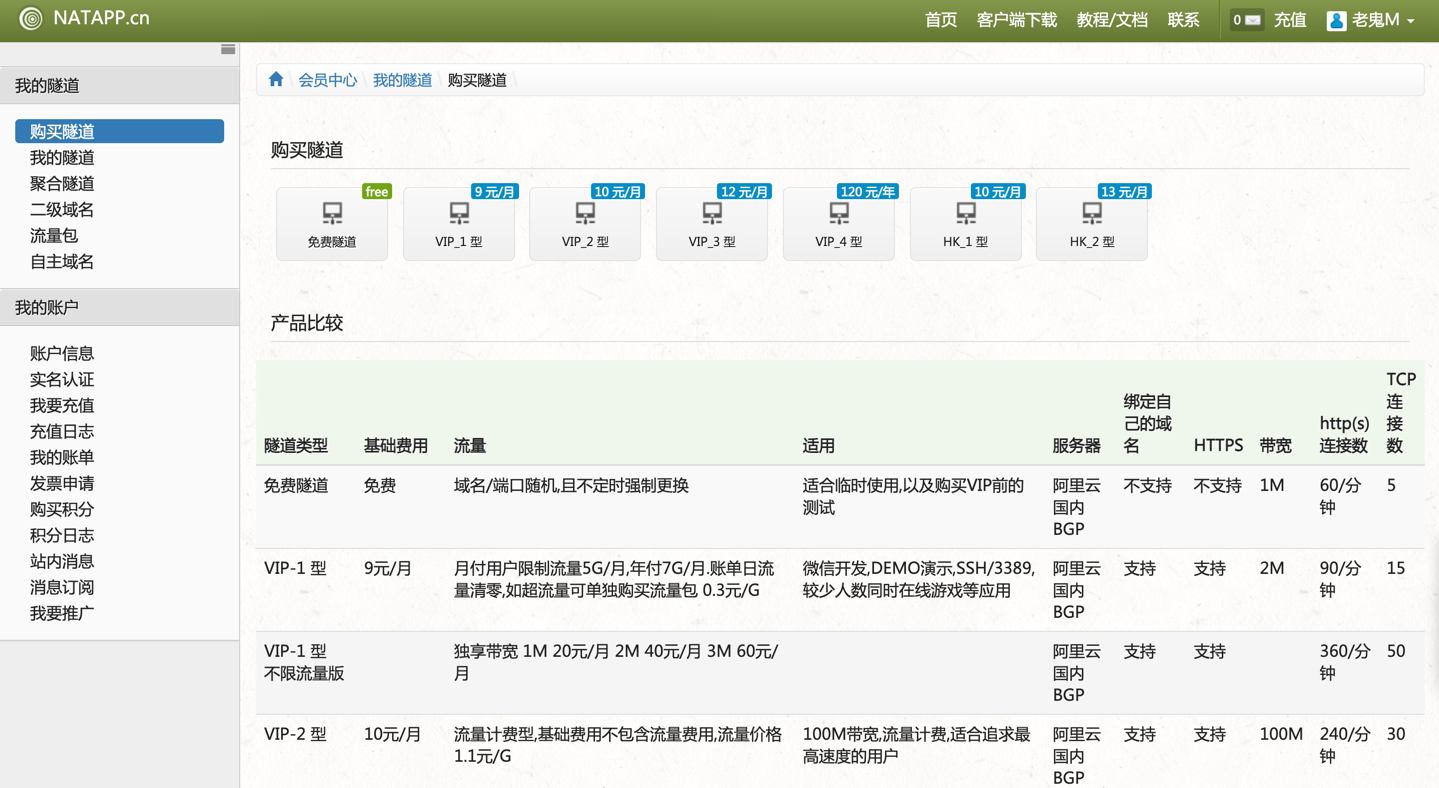This screenshot has width=1439, height=788.
Task: Click the message envelope counter icon
Action: pyautogui.click(x=1247, y=20)
